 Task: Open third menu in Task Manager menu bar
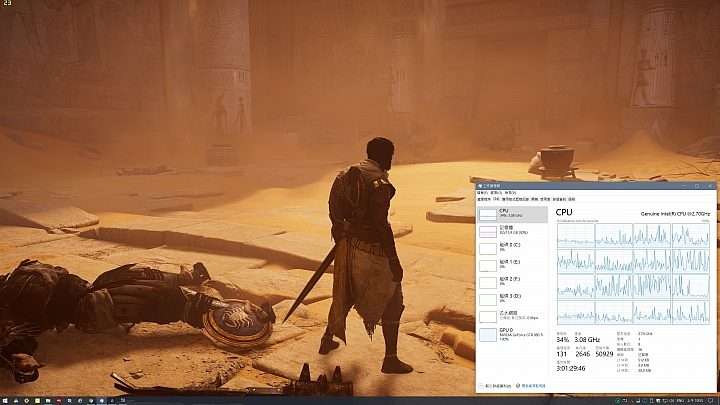pos(510,193)
